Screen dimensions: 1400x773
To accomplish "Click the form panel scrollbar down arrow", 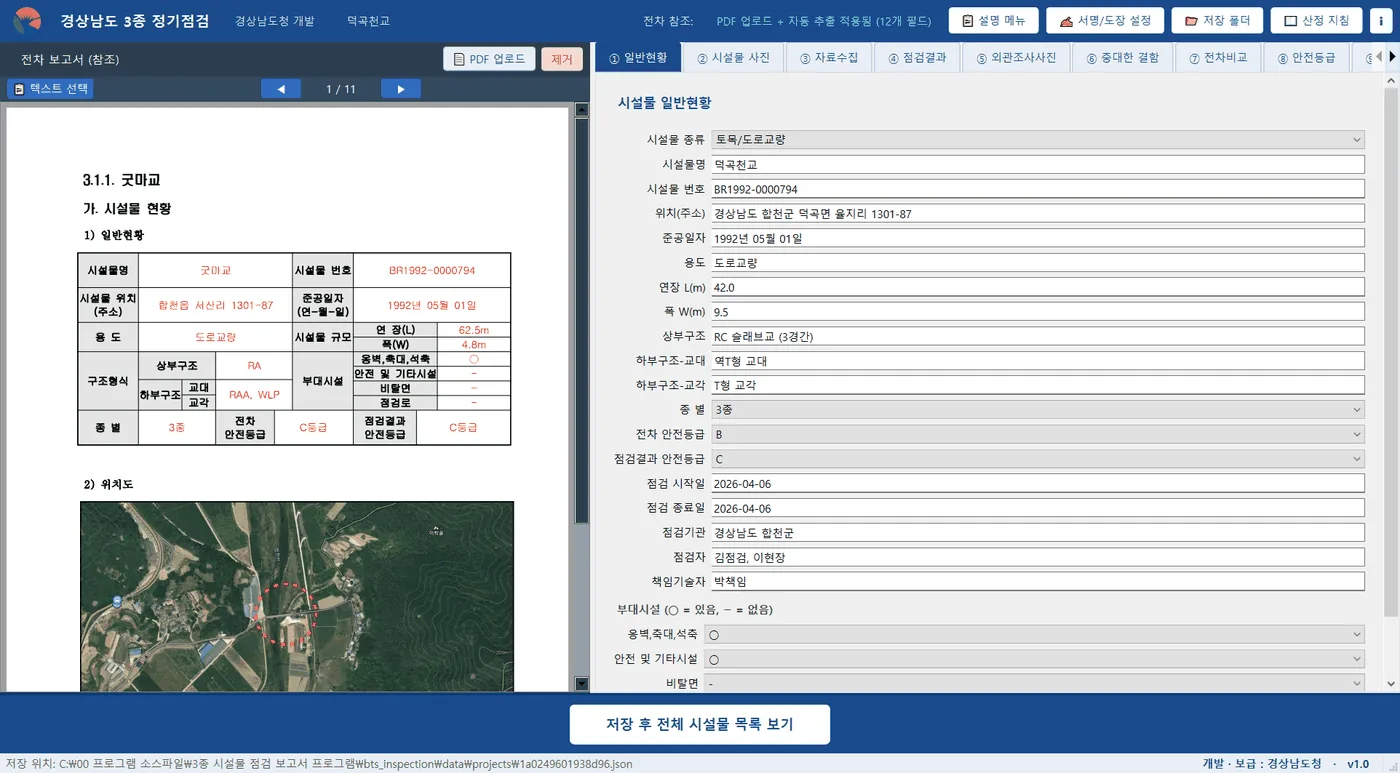I will [1391, 684].
